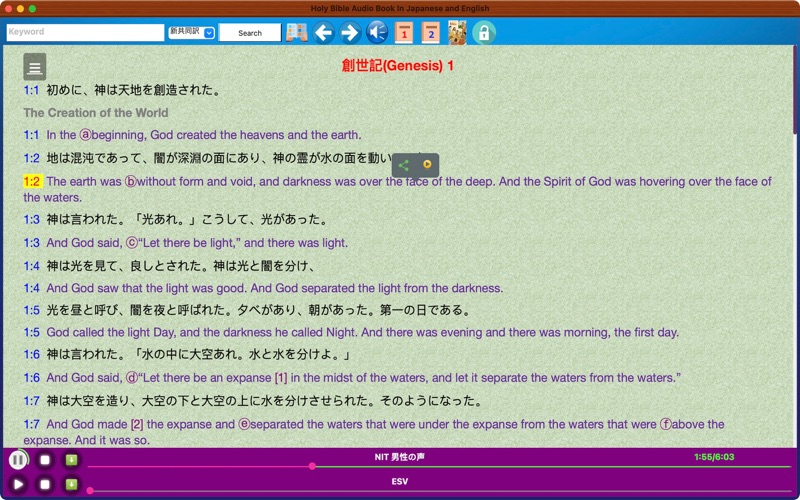The image size is (800, 500).
Task: Select Japanese verse 1:4 神は光を見て
Action: (x=181, y=266)
